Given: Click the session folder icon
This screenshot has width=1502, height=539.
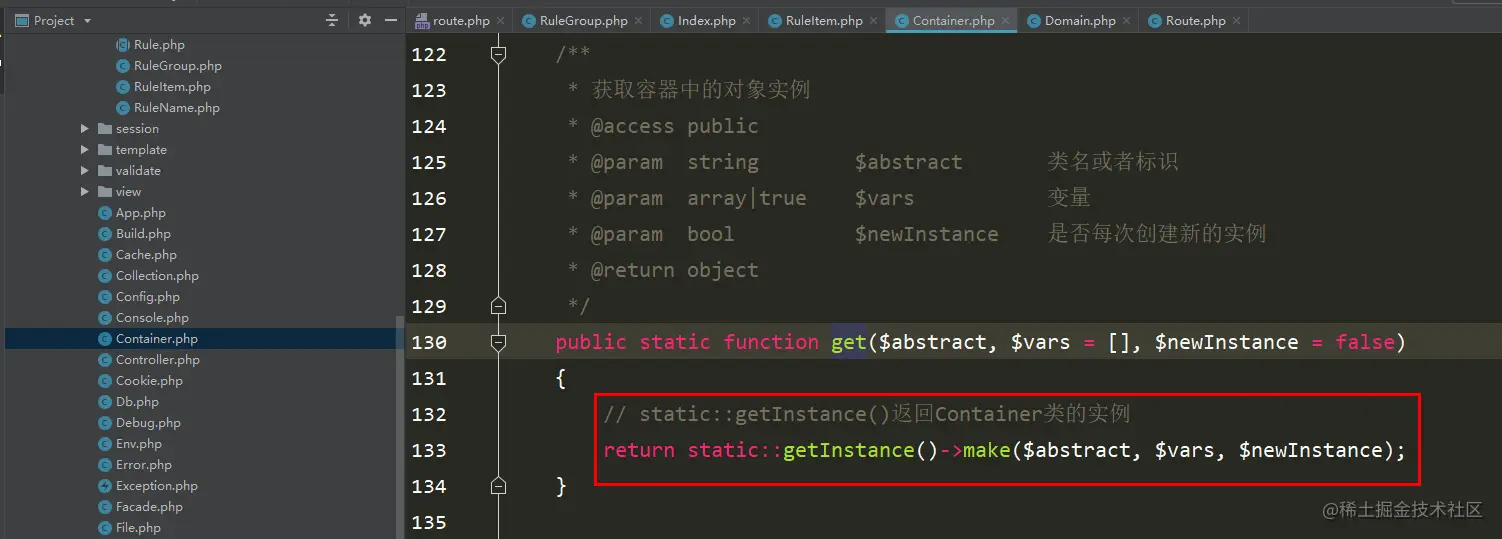Looking at the screenshot, I should point(105,129).
